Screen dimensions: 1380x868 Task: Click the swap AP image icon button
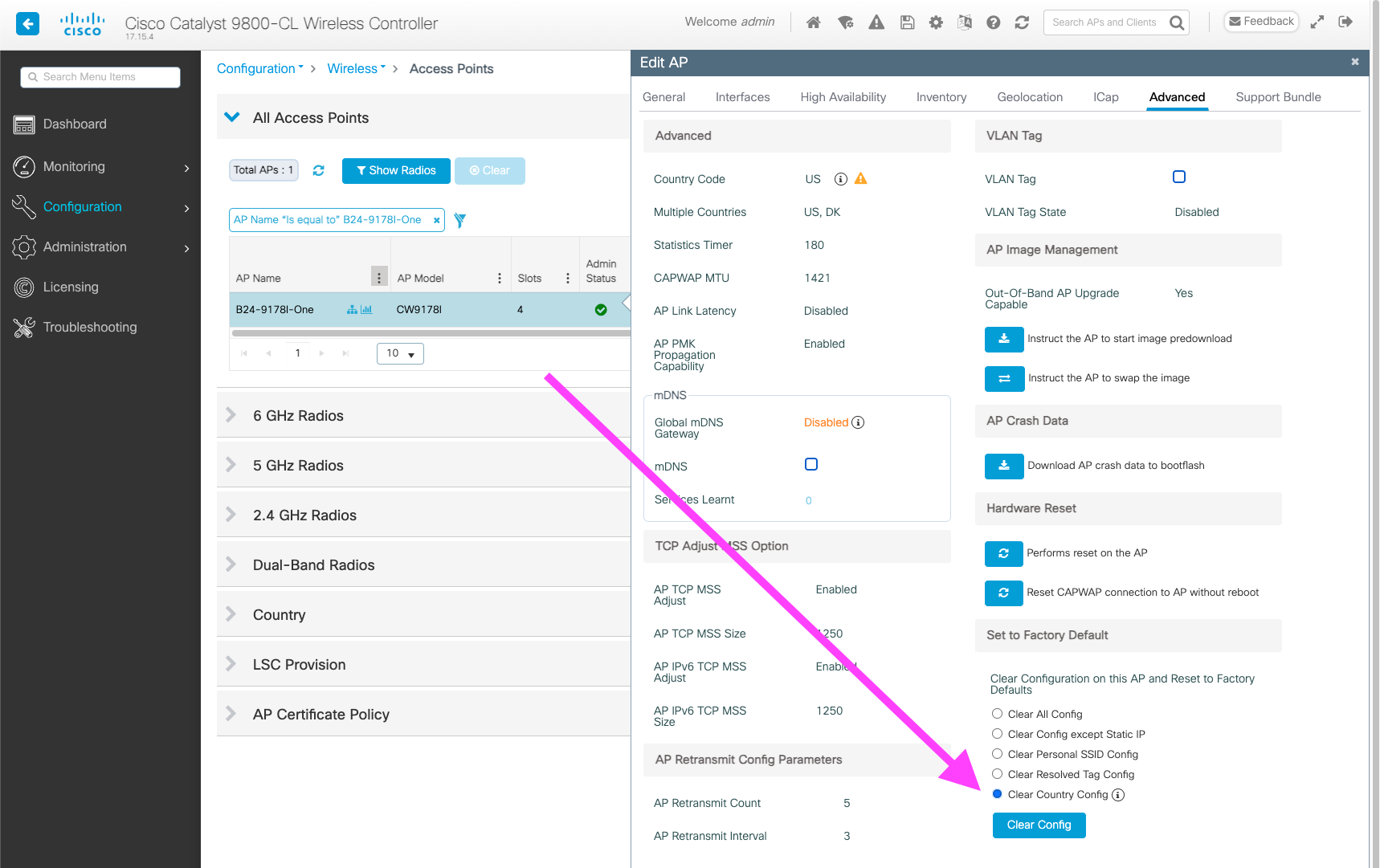(1003, 378)
